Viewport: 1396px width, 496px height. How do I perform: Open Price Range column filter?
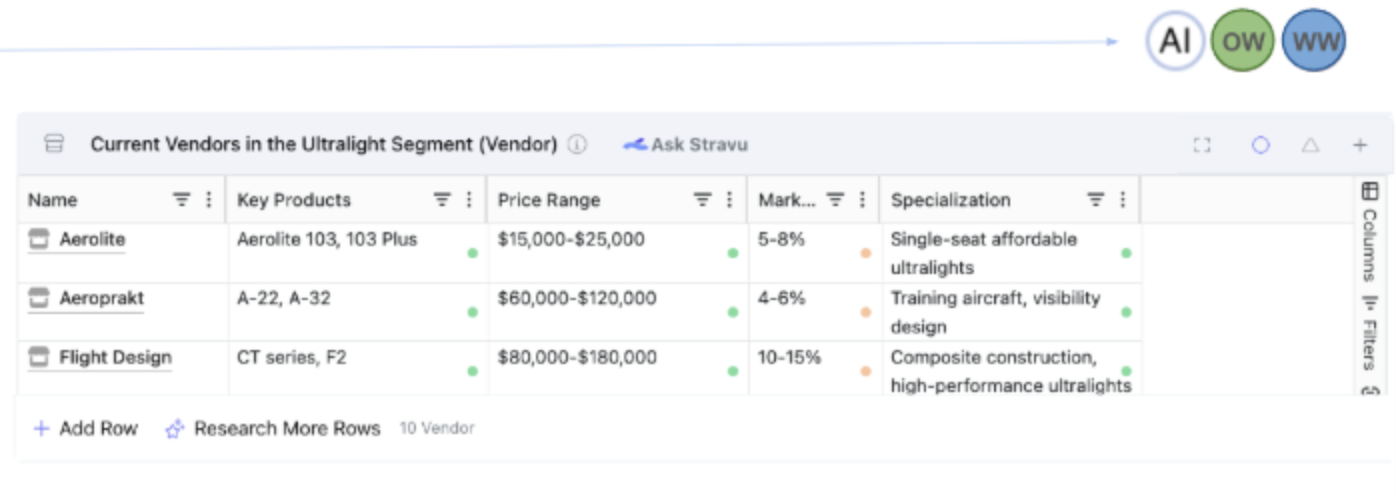[x=703, y=200]
